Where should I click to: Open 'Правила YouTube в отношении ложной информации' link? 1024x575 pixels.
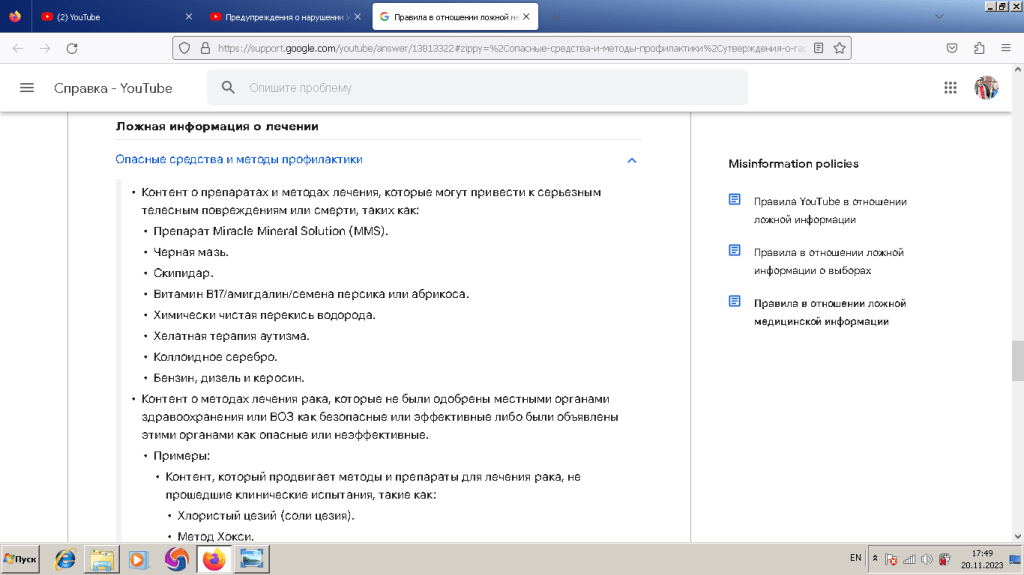(x=829, y=210)
